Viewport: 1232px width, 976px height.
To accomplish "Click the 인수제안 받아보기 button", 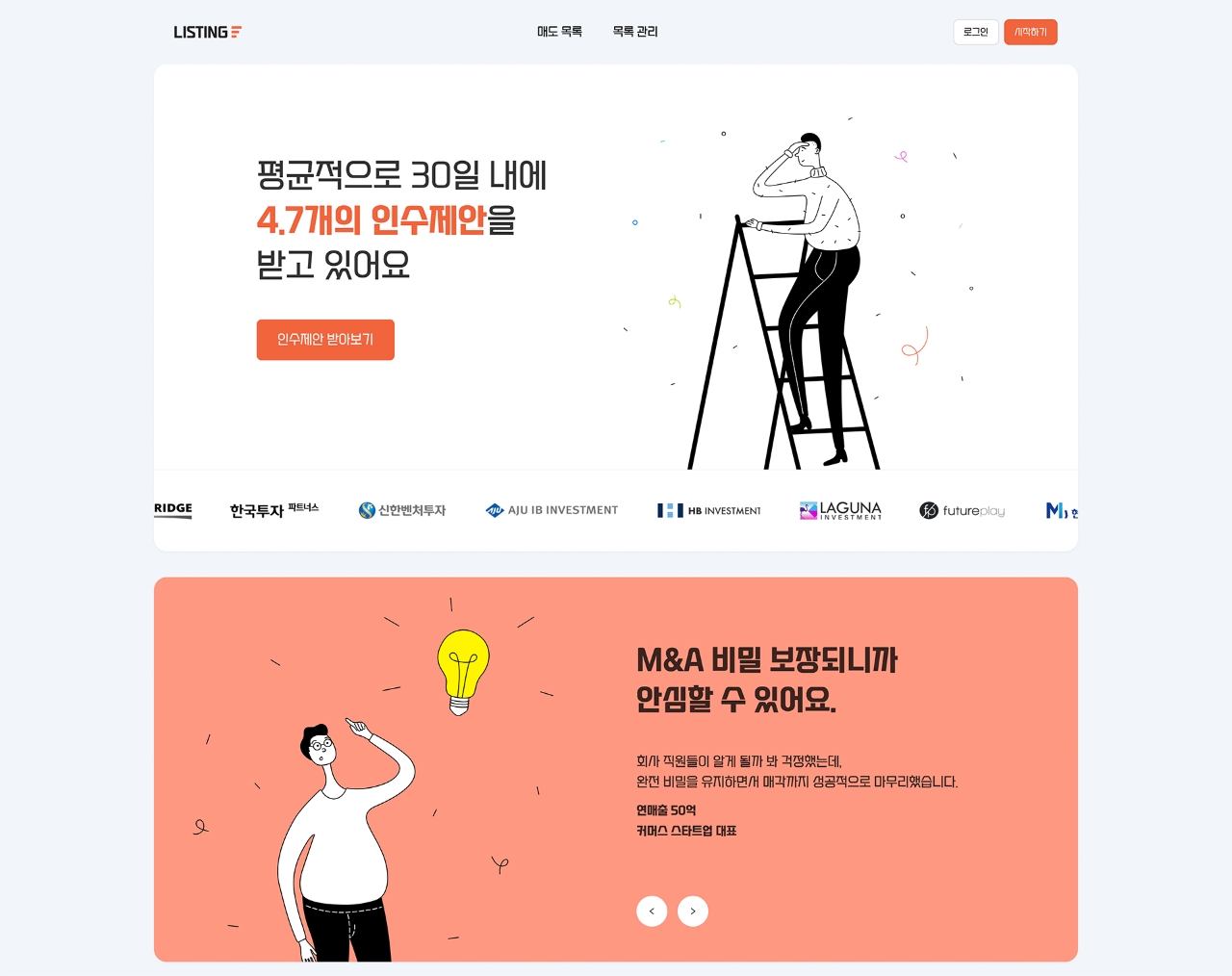I will 325,340.
